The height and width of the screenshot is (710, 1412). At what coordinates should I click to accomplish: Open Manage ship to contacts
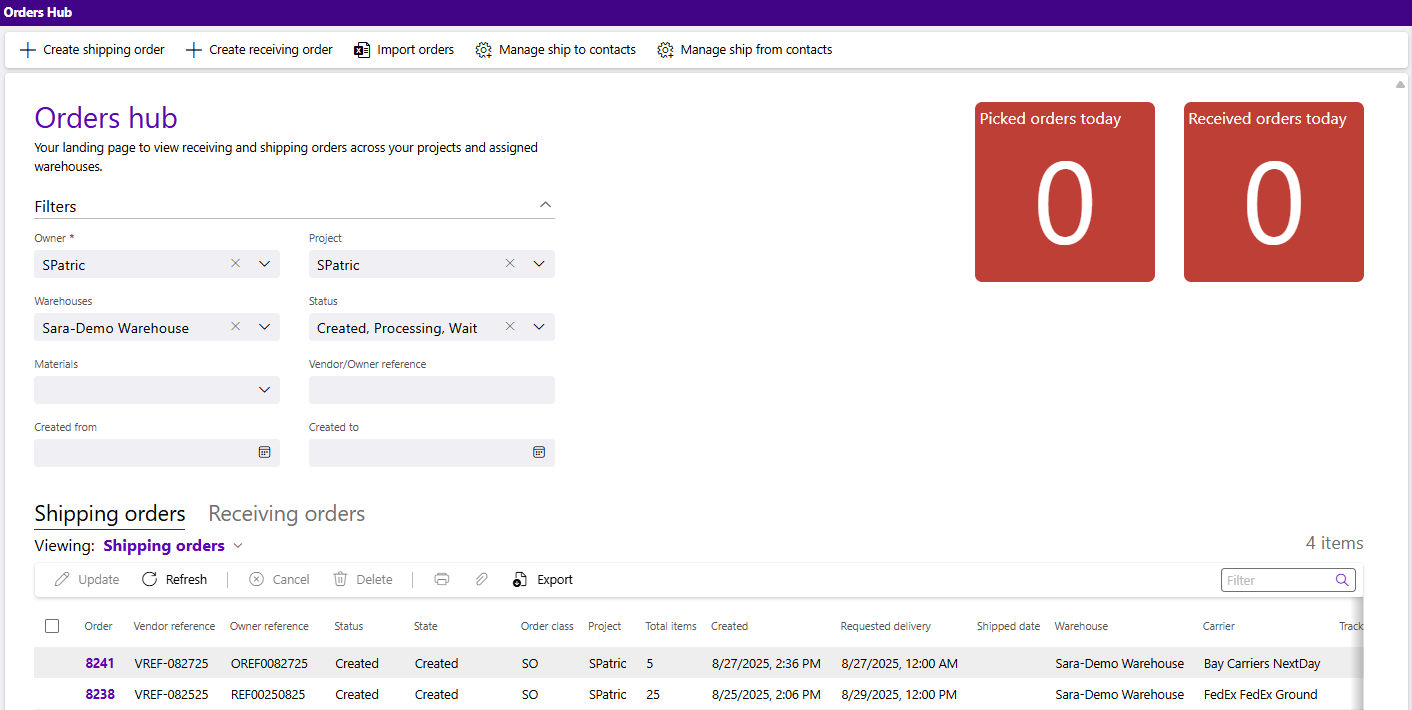[x=556, y=50]
